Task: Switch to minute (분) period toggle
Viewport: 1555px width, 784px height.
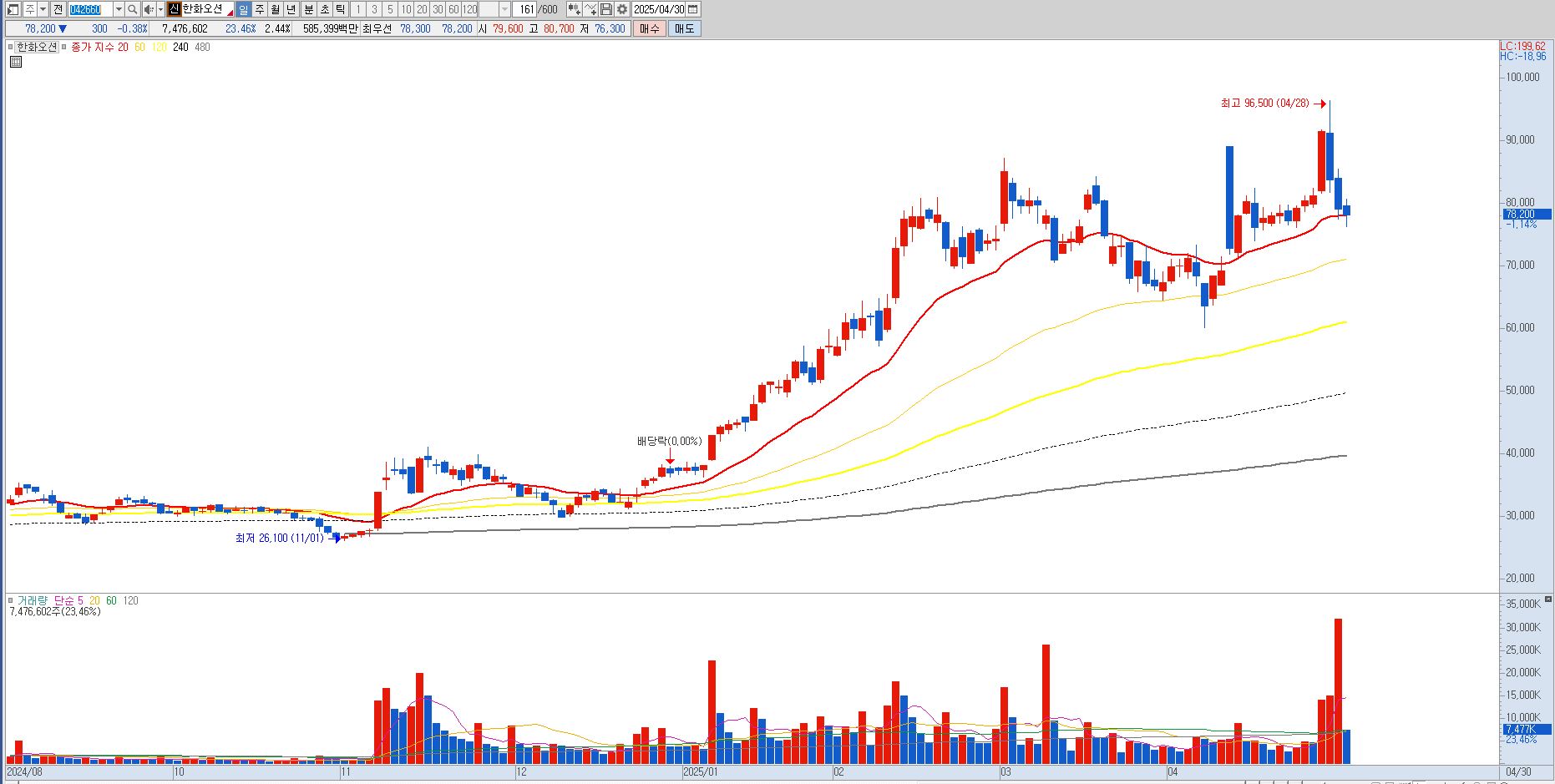Action: [x=308, y=9]
